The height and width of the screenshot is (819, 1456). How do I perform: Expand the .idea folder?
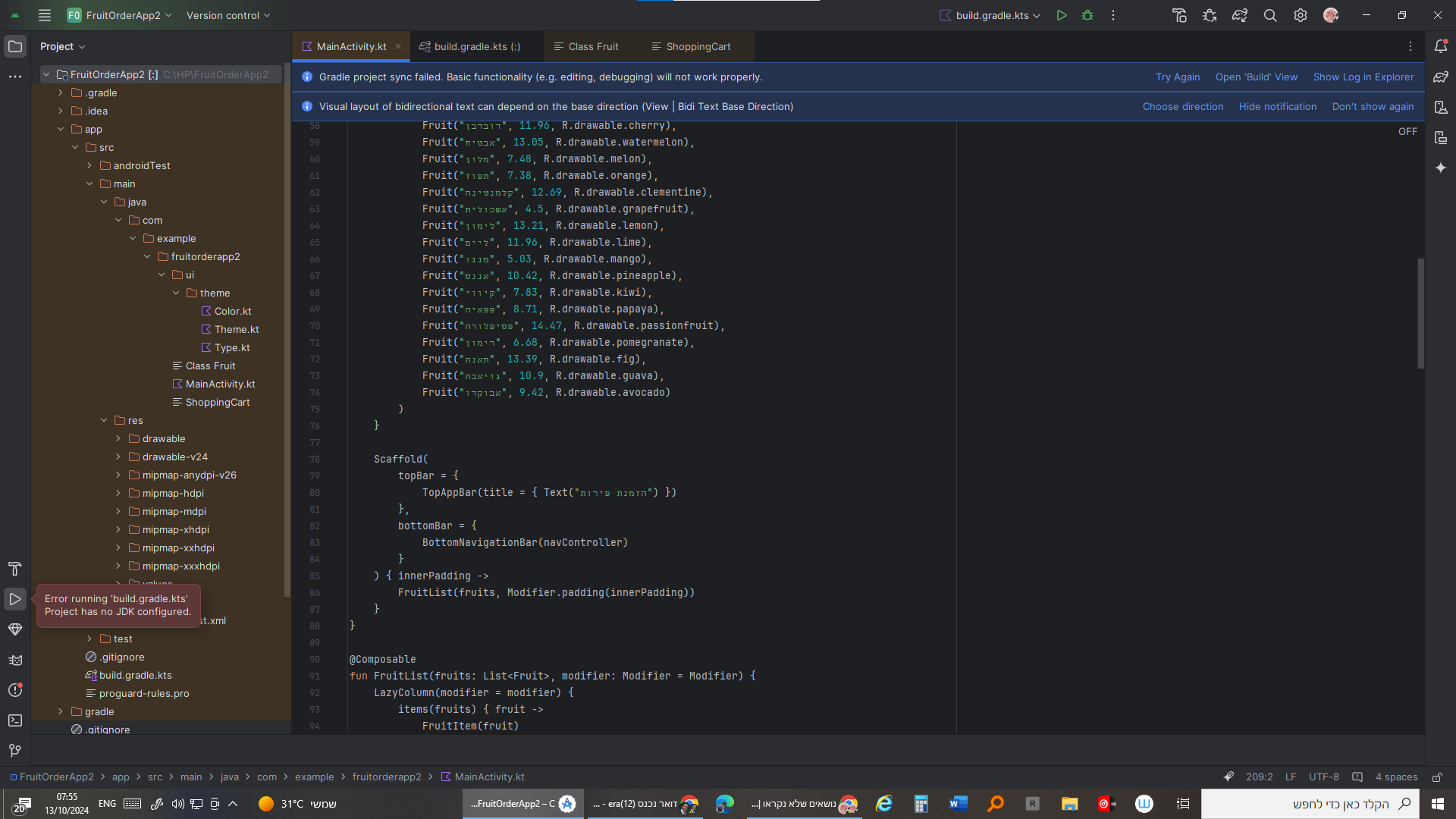[61, 111]
